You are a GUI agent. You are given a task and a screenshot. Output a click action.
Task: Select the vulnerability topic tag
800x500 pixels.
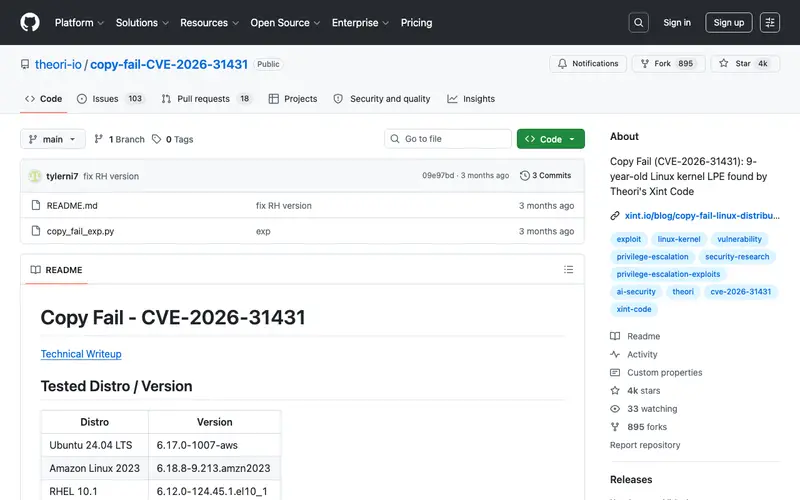click(x=739, y=239)
